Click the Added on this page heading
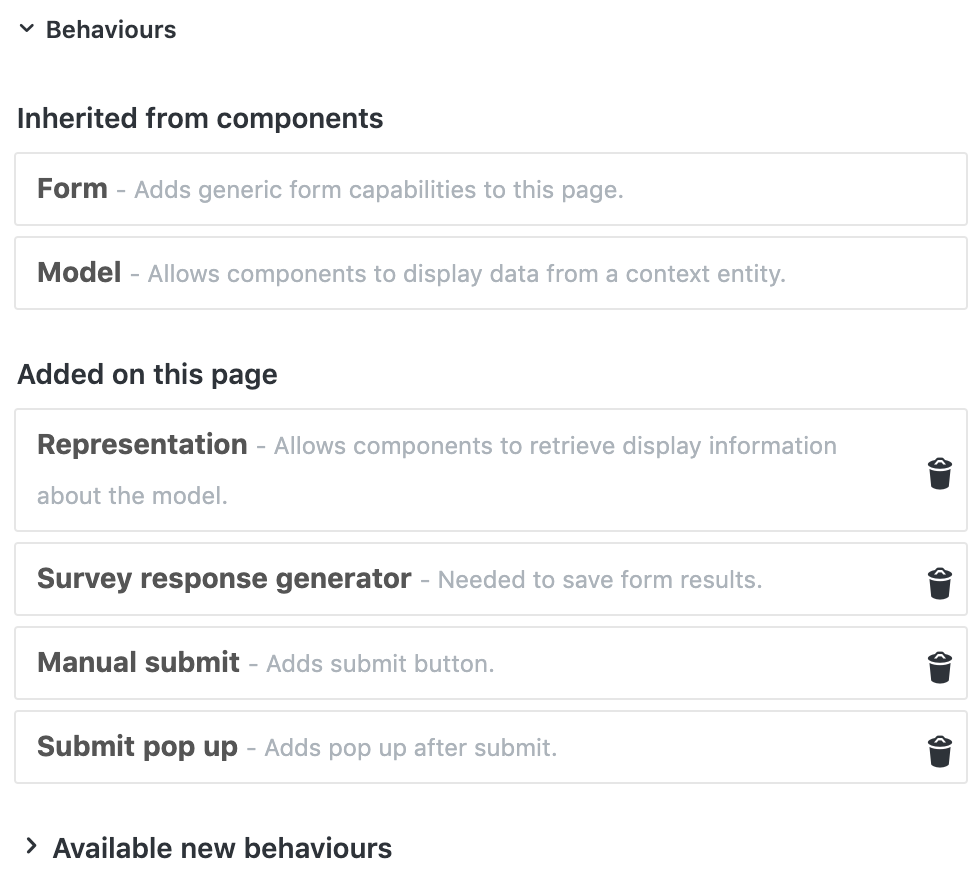The height and width of the screenshot is (890, 980). (x=147, y=375)
